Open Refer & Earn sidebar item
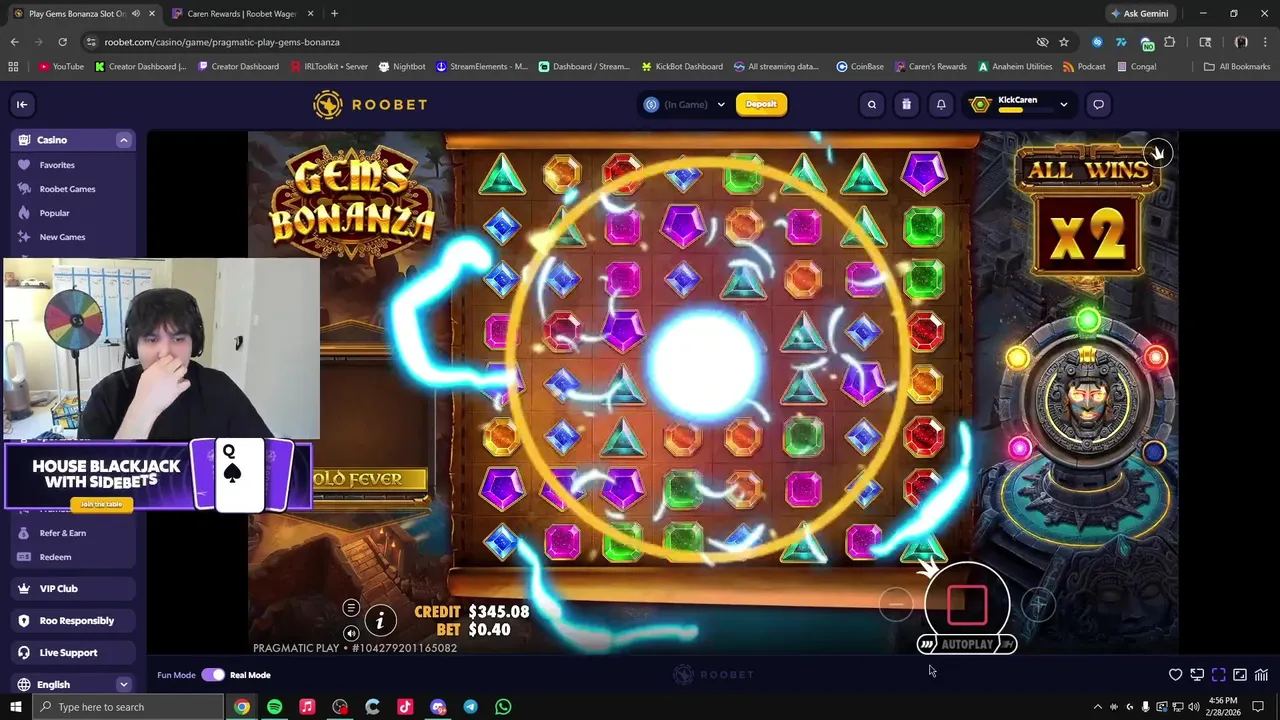This screenshot has width=1280, height=720. pyautogui.click(x=62, y=533)
